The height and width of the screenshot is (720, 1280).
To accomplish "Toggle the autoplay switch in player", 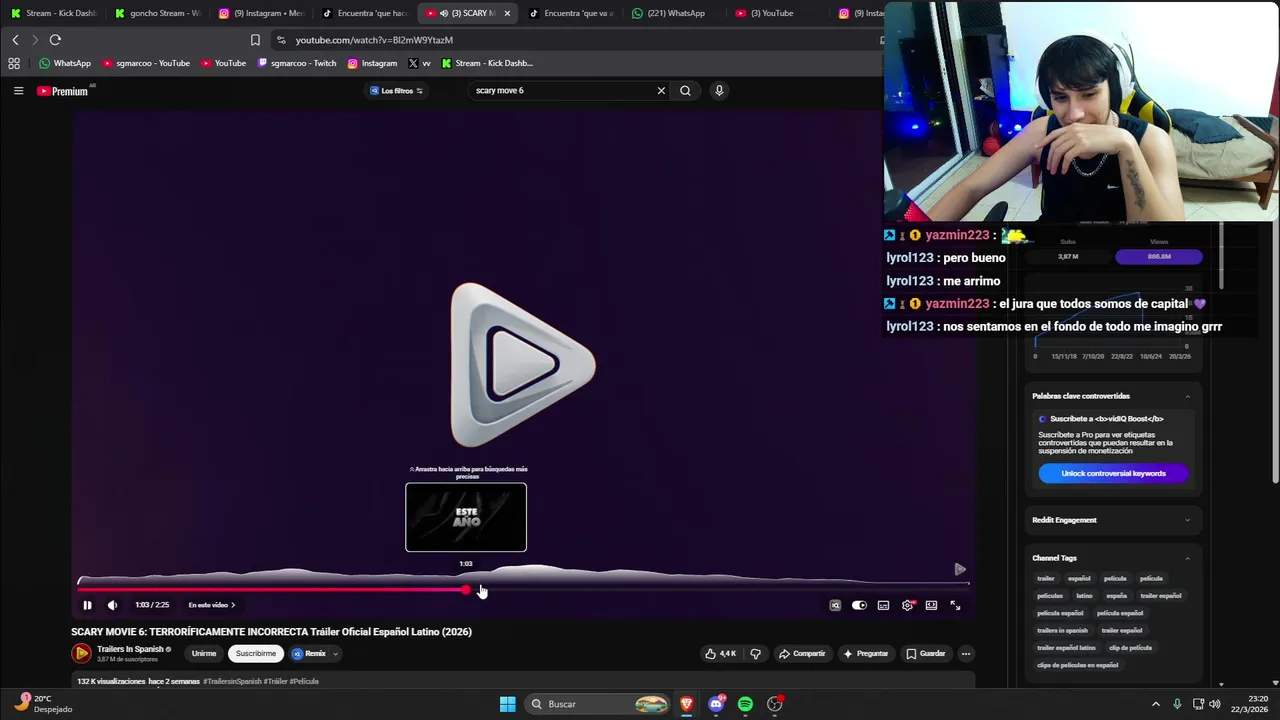I will 859,605.
